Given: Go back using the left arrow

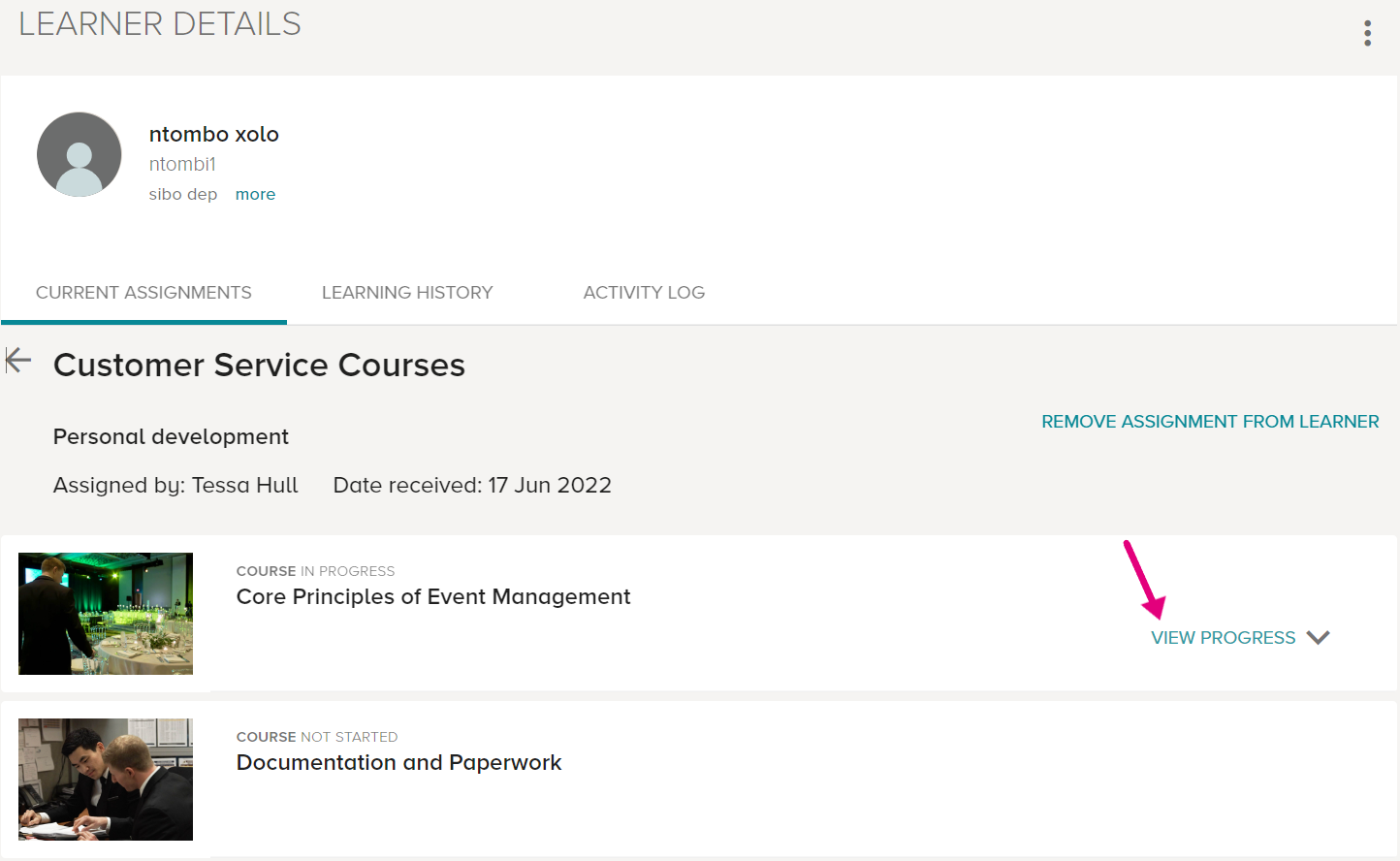Looking at the screenshot, I should click(18, 361).
